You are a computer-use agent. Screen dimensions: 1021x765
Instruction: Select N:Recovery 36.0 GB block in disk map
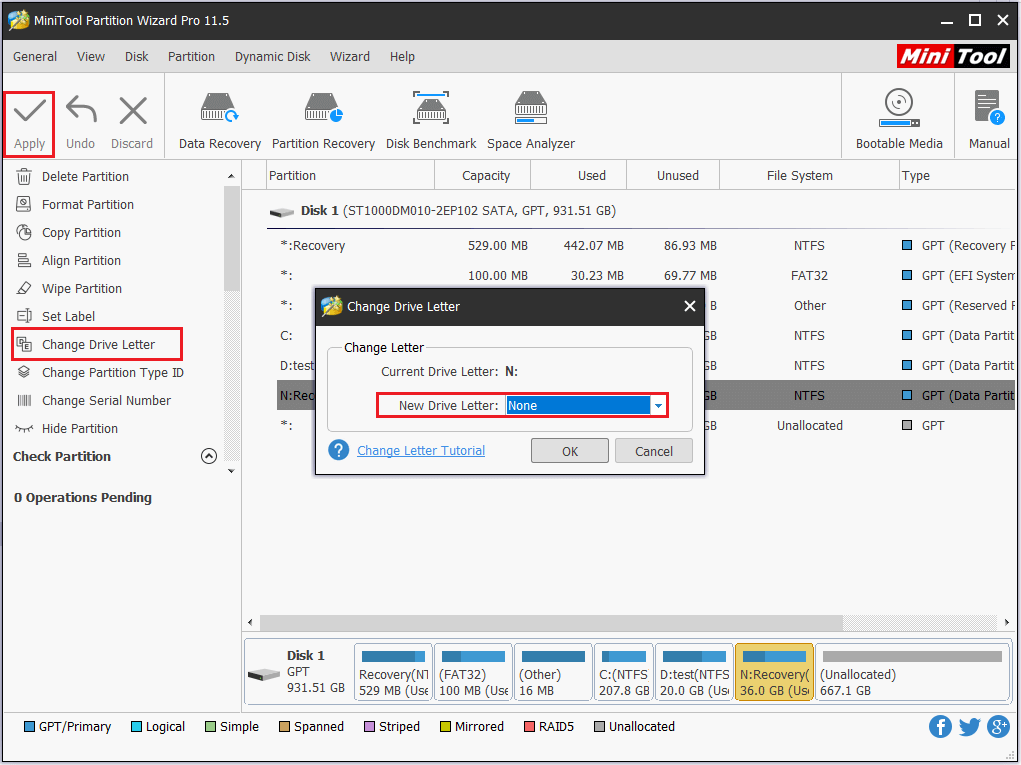click(x=774, y=673)
